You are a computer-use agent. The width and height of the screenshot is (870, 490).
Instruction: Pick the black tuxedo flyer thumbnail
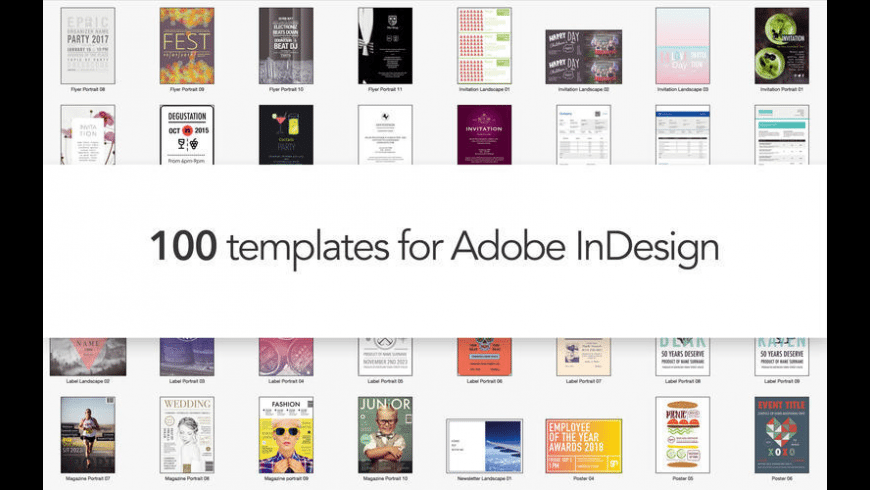click(385, 46)
